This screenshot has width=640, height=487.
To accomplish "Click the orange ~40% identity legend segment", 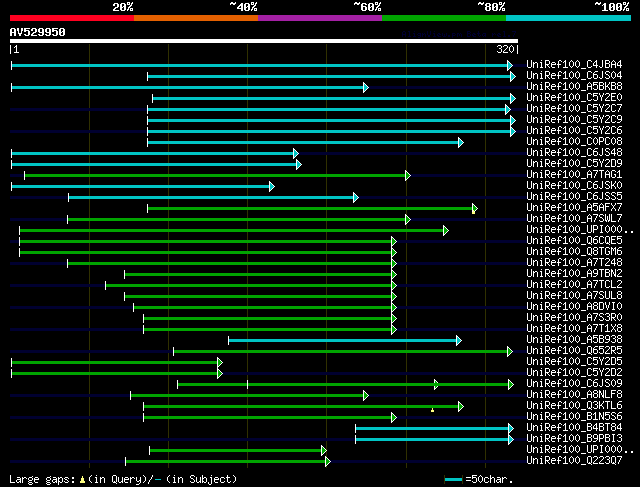I will 196,18.
